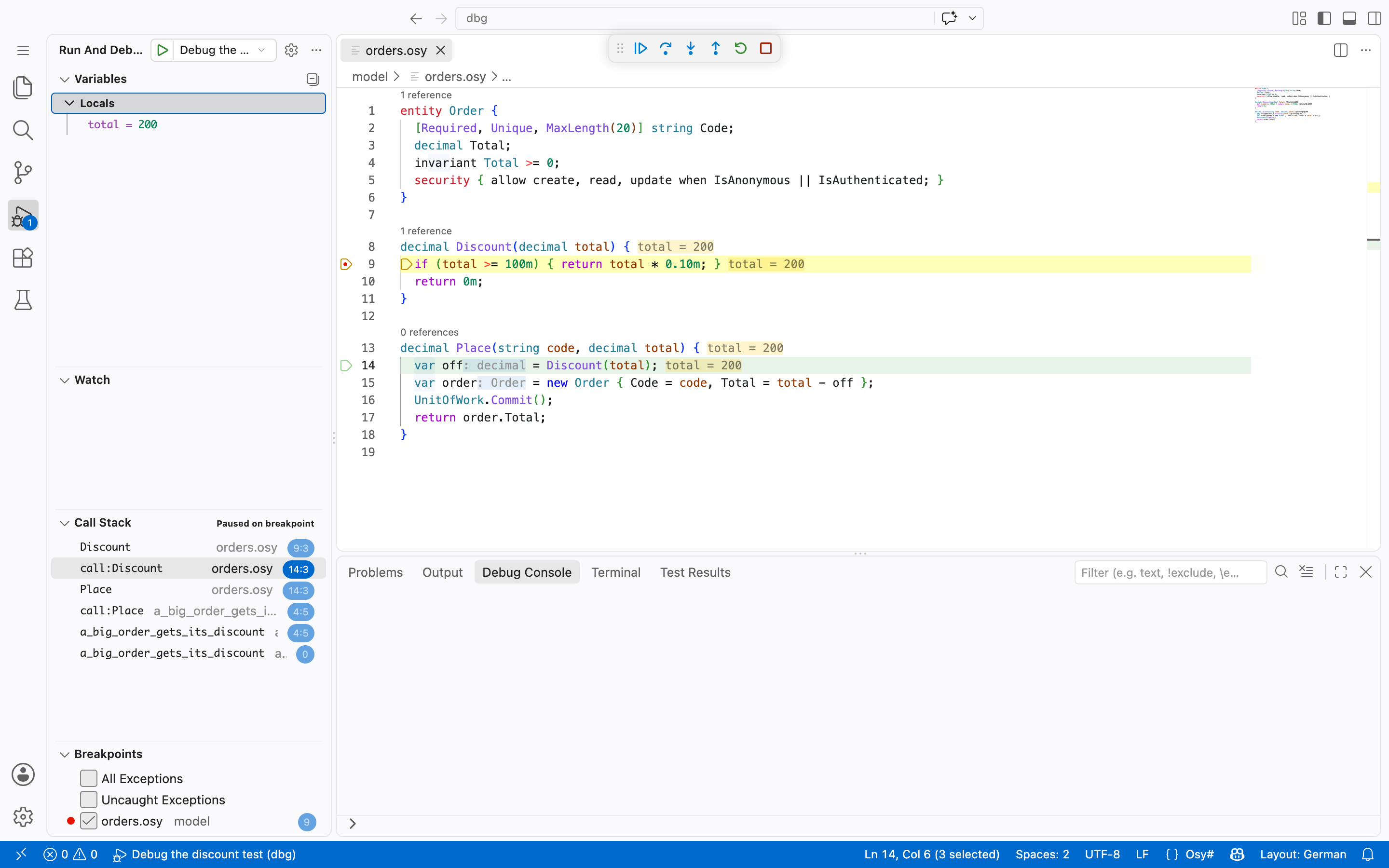Toggle secondary side bar visibility
This screenshot has height=868, width=1389.
pyautogui.click(x=1375, y=18)
